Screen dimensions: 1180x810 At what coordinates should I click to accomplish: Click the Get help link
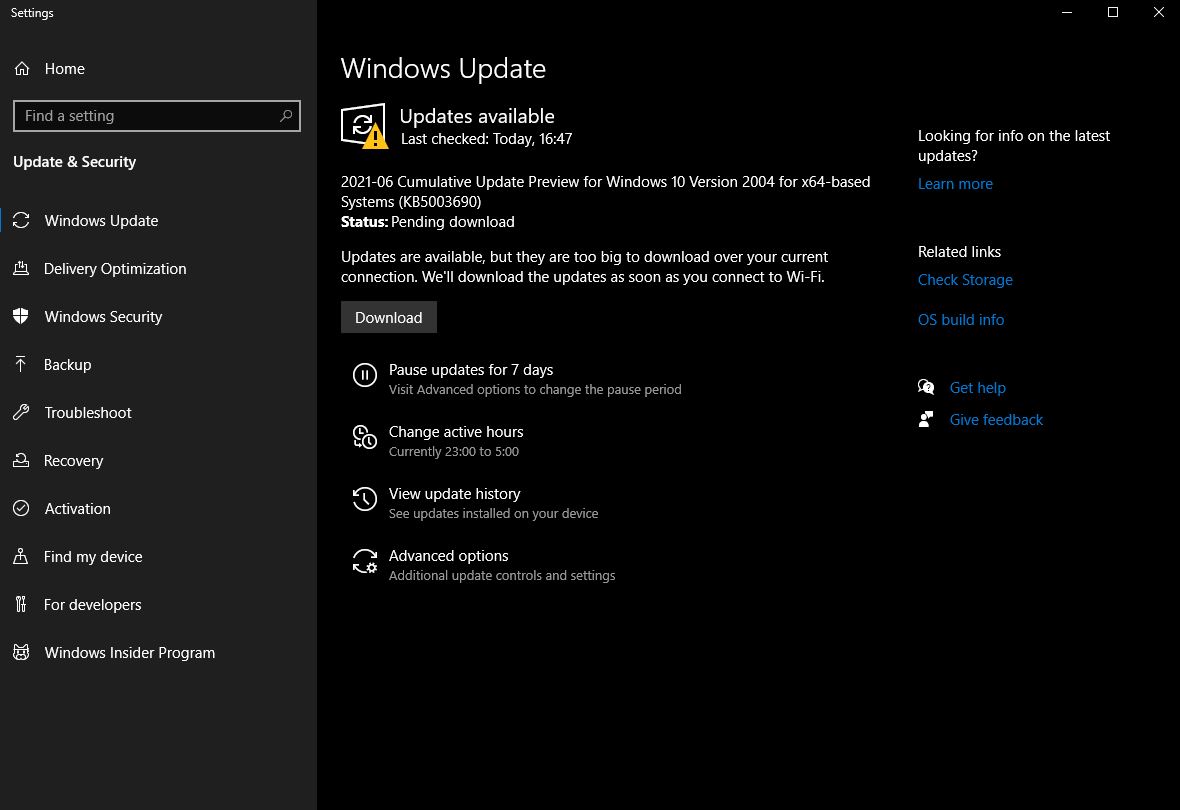pyautogui.click(x=977, y=387)
